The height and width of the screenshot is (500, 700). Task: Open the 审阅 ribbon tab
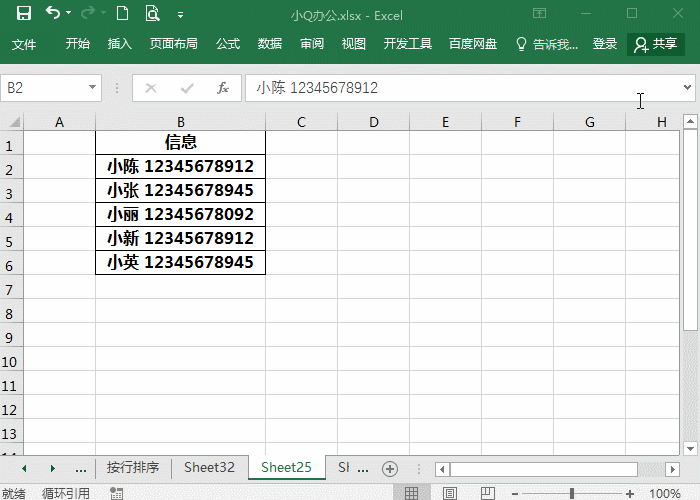point(312,44)
